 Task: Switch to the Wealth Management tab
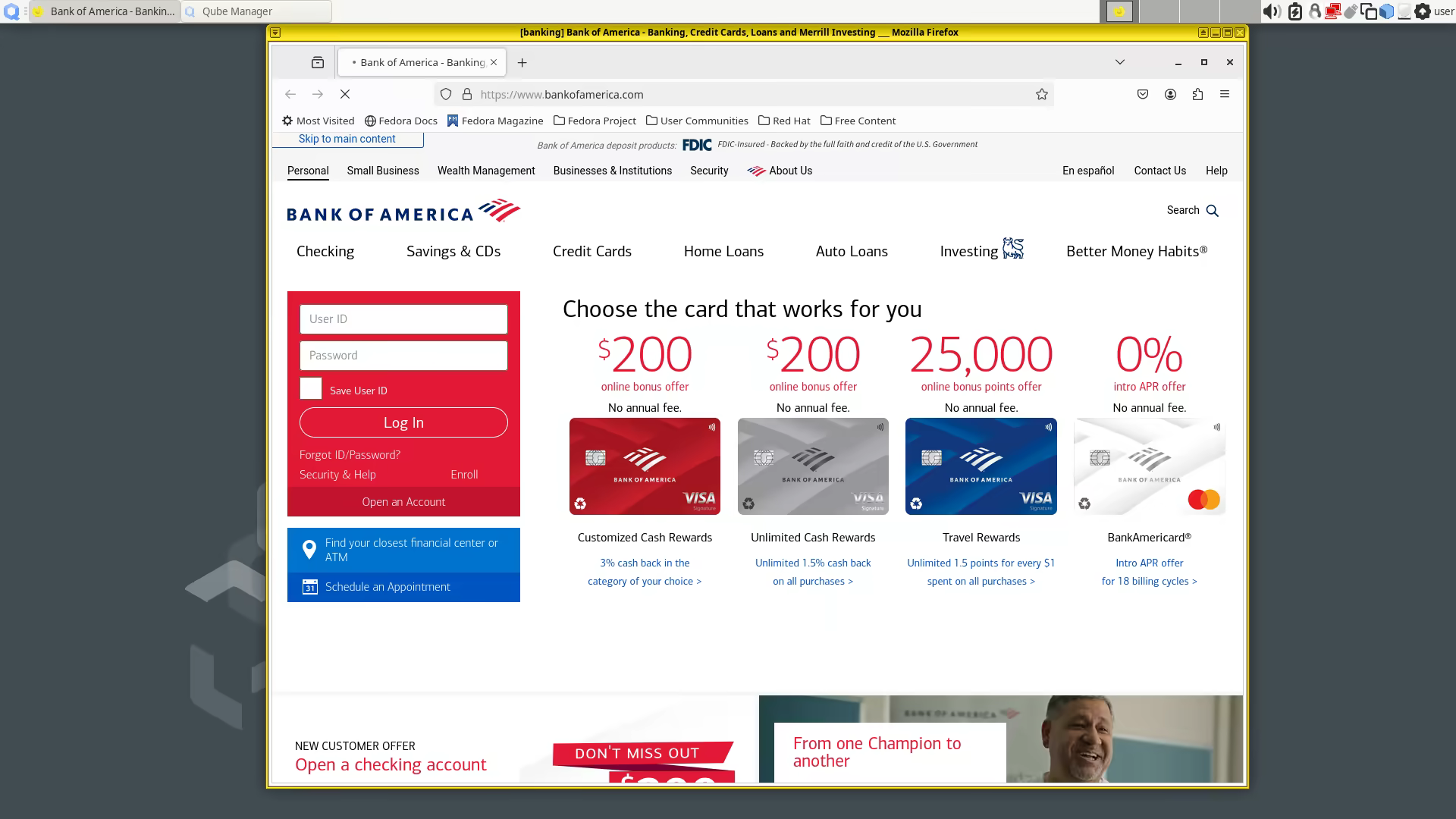486,171
